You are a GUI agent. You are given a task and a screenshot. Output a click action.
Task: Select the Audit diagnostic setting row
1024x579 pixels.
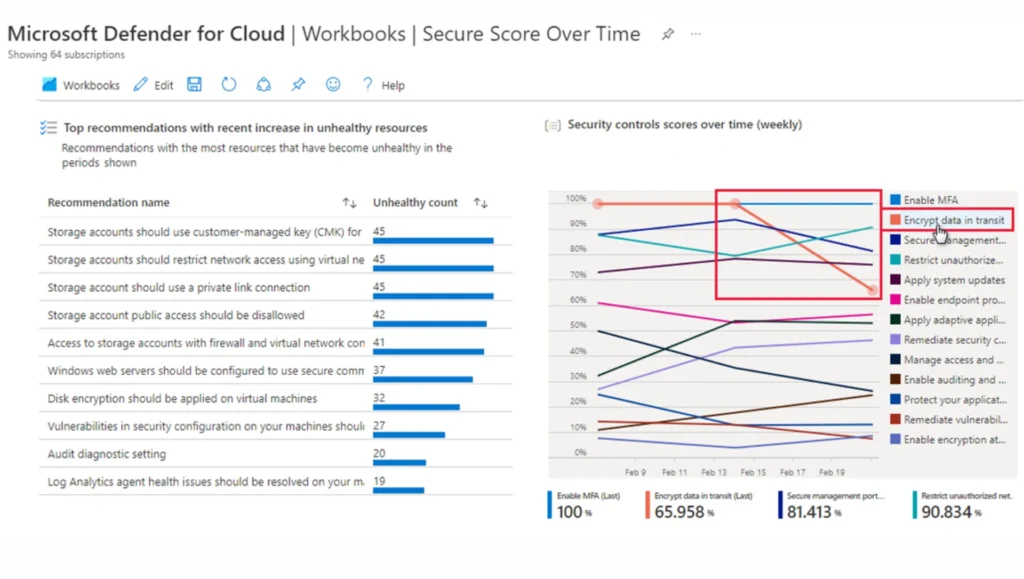point(276,454)
